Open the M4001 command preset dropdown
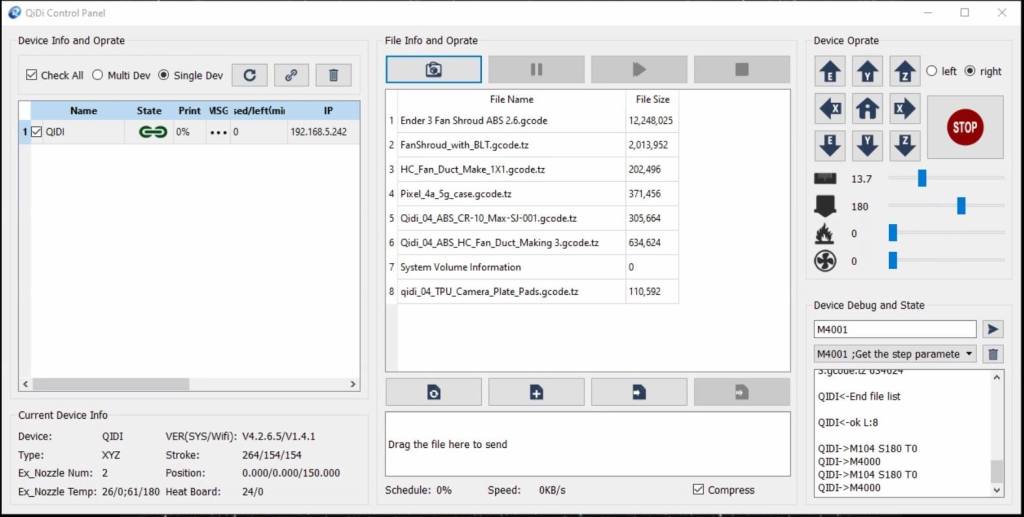The width and height of the screenshot is (1024, 517). click(895, 354)
